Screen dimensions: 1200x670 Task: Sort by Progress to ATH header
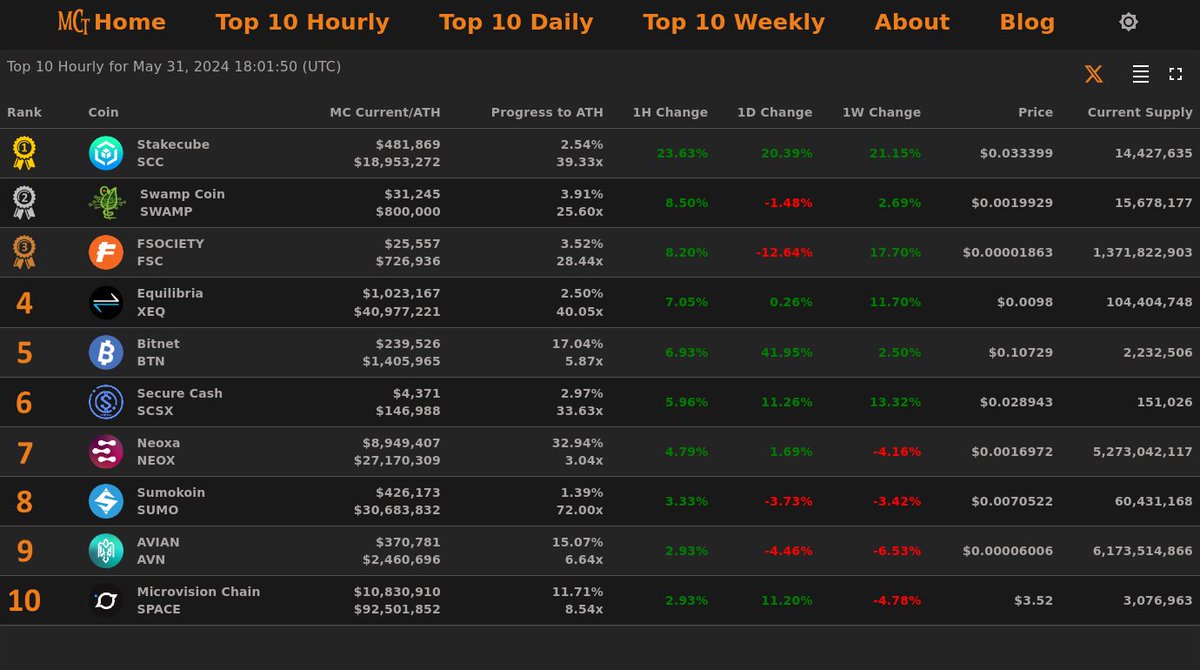[x=547, y=112]
